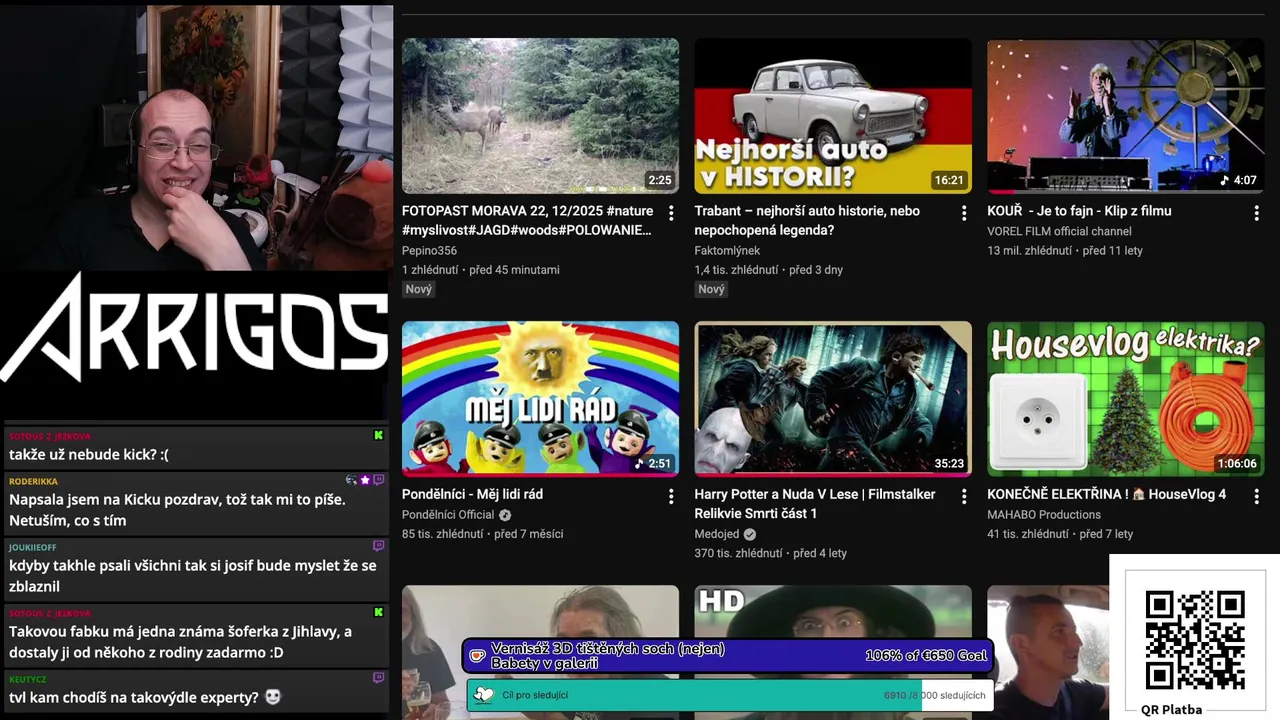
Task: Click the Vernisáž 3D tištěných soch goal bar
Action: (x=728, y=656)
